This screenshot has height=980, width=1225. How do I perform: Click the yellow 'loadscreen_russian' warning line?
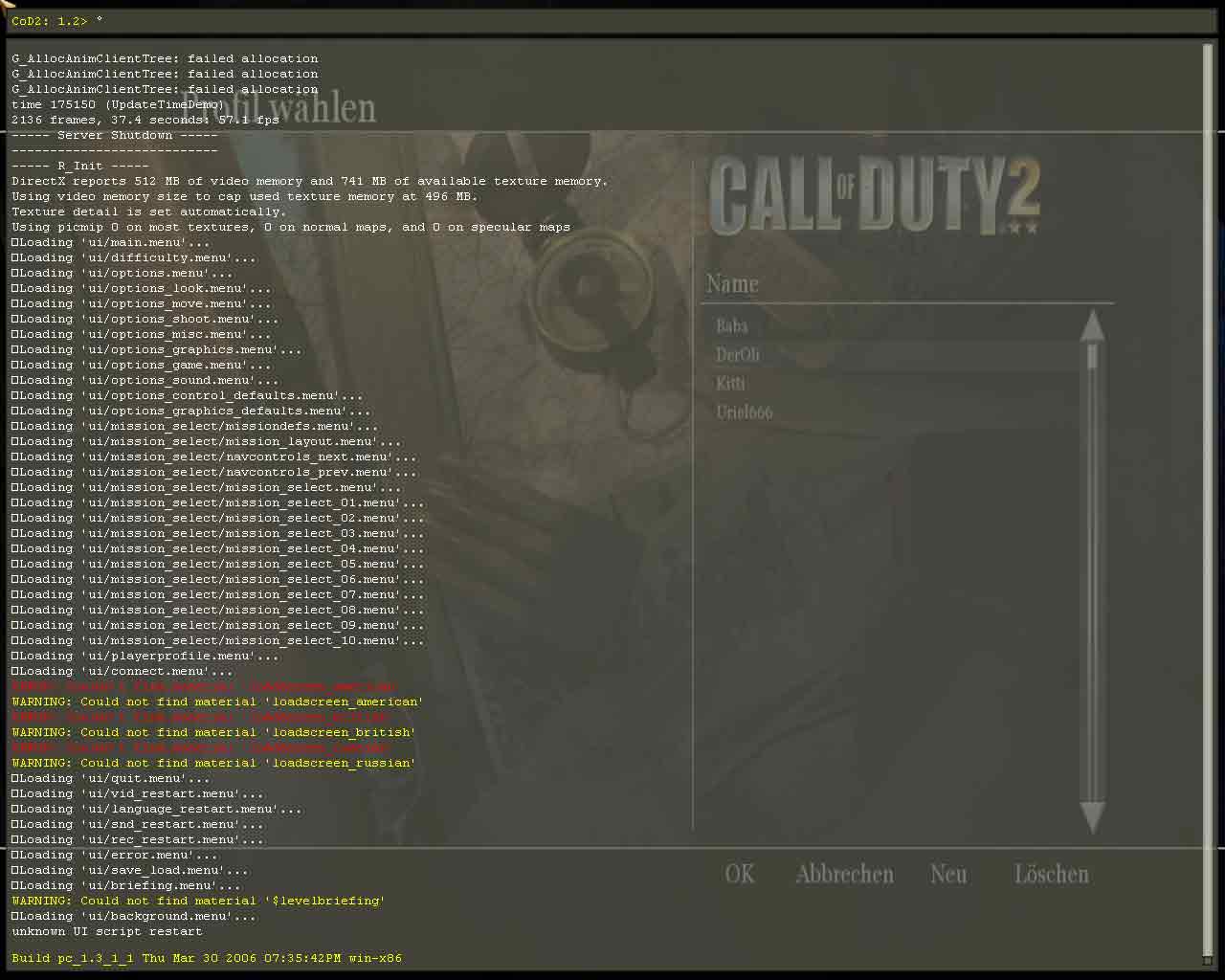(x=213, y=763)
